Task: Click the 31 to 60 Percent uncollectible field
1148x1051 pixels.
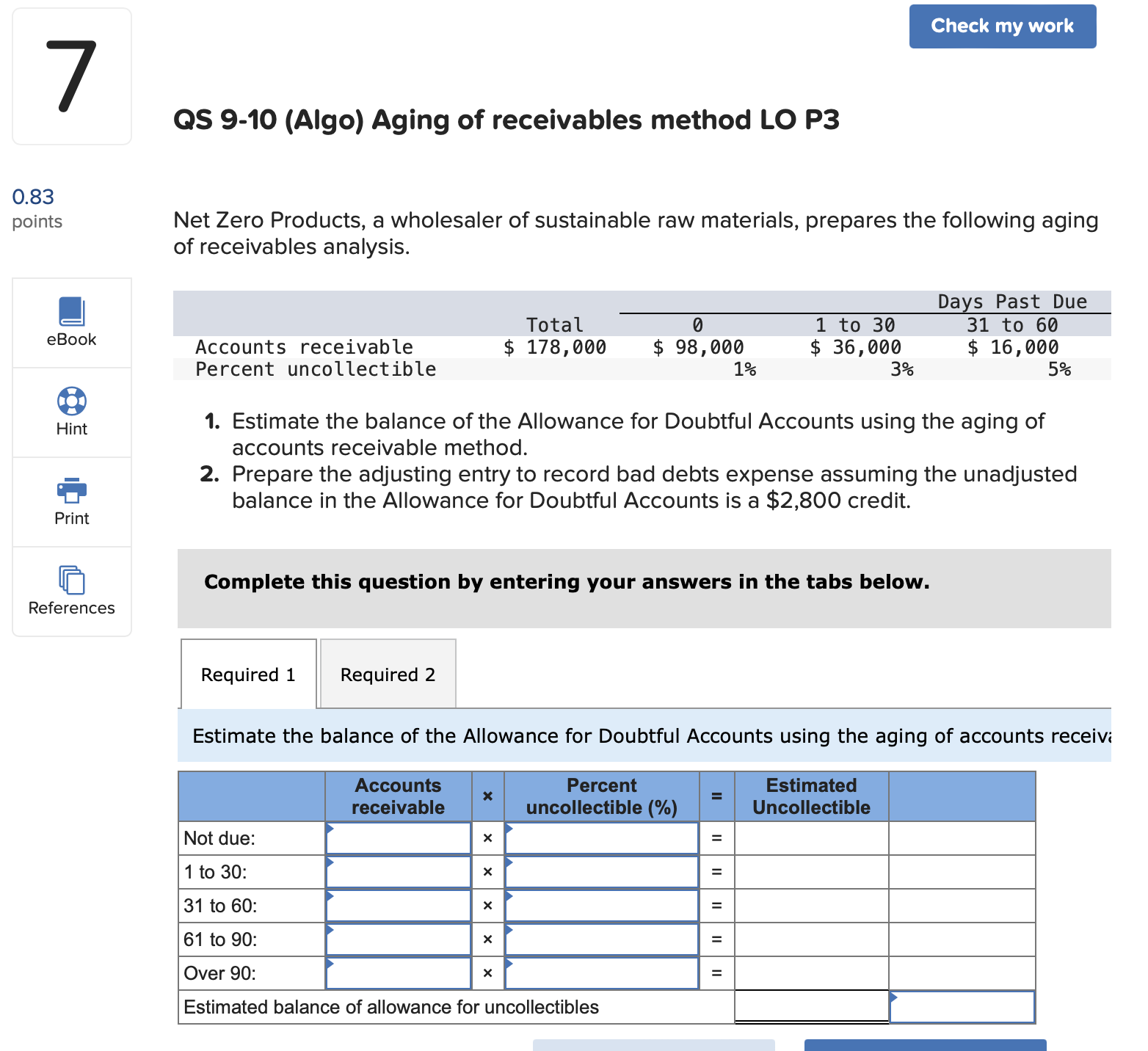Action: [602, 905]
